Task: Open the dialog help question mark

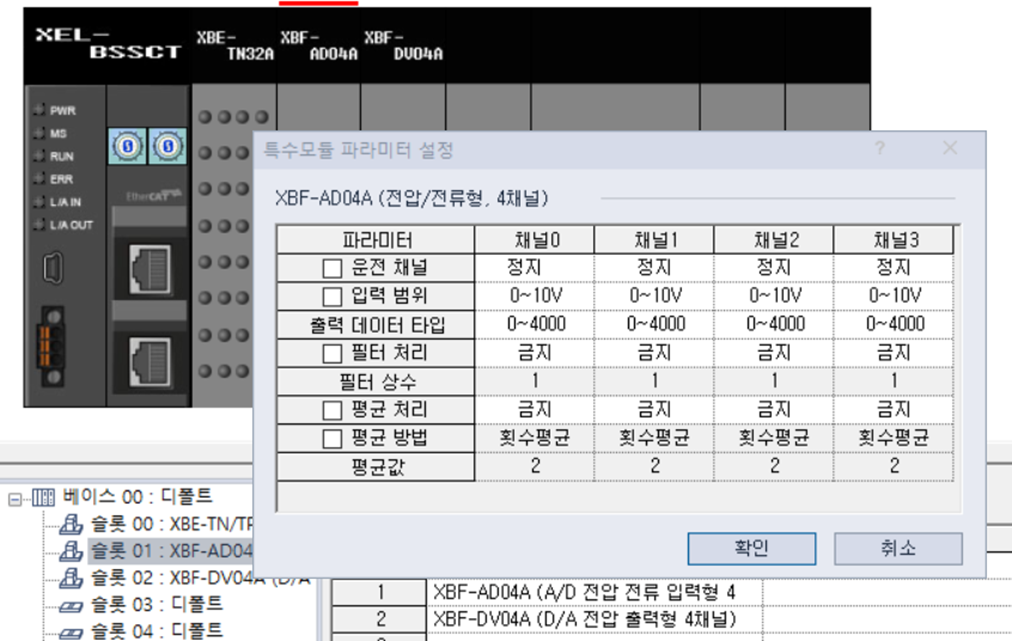Action: [880, 148]
